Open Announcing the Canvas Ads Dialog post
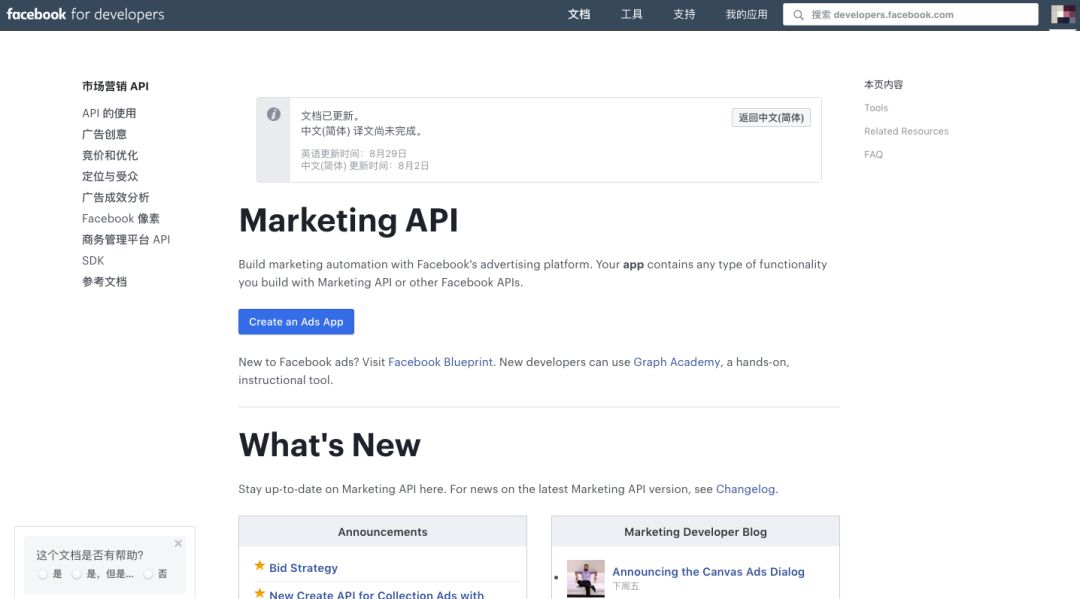The image size is (1080, 599). click(708, 571)
